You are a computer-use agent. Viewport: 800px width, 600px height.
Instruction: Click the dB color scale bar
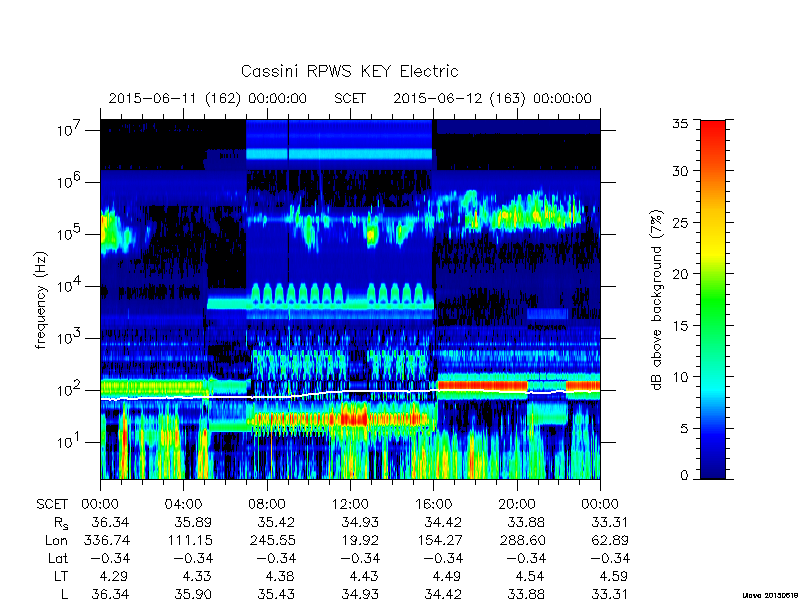point(713,299)
